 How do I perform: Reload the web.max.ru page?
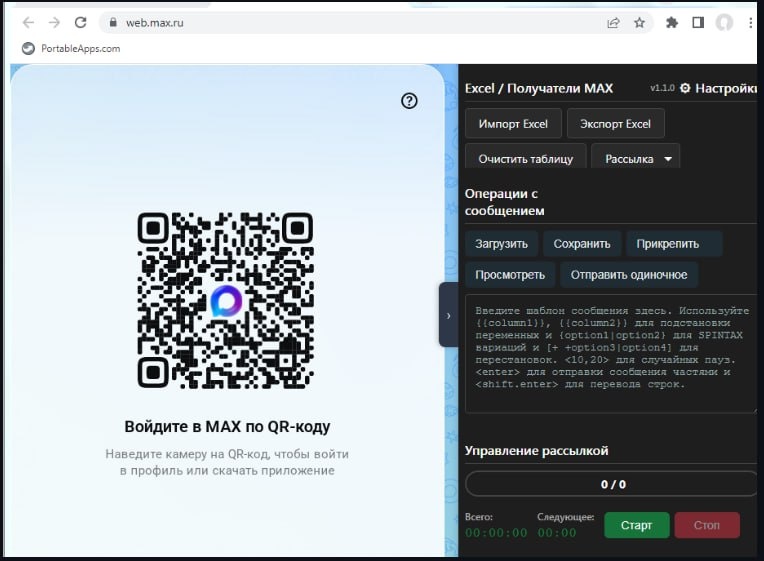pyautogui.click(x=80, y=22)
